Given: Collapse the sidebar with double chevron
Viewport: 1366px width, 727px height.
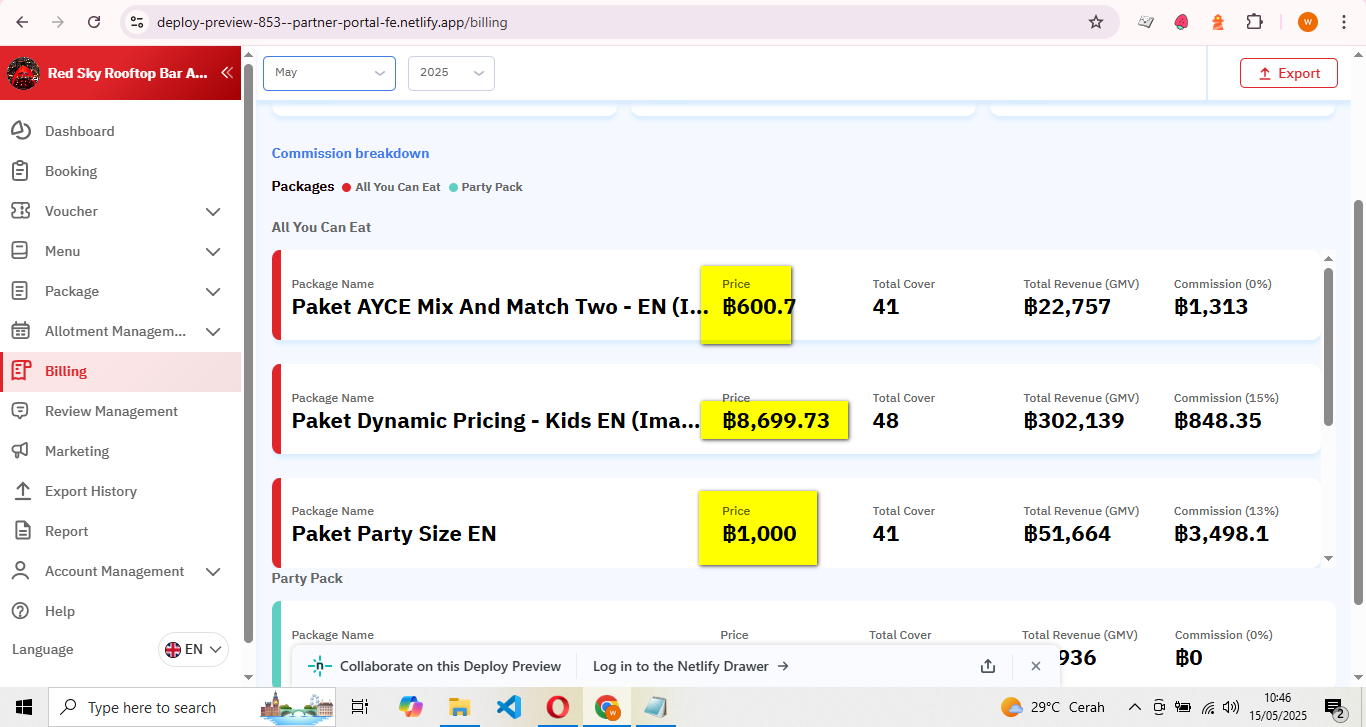Looking at the screenshot, I should tap(227, 73).
